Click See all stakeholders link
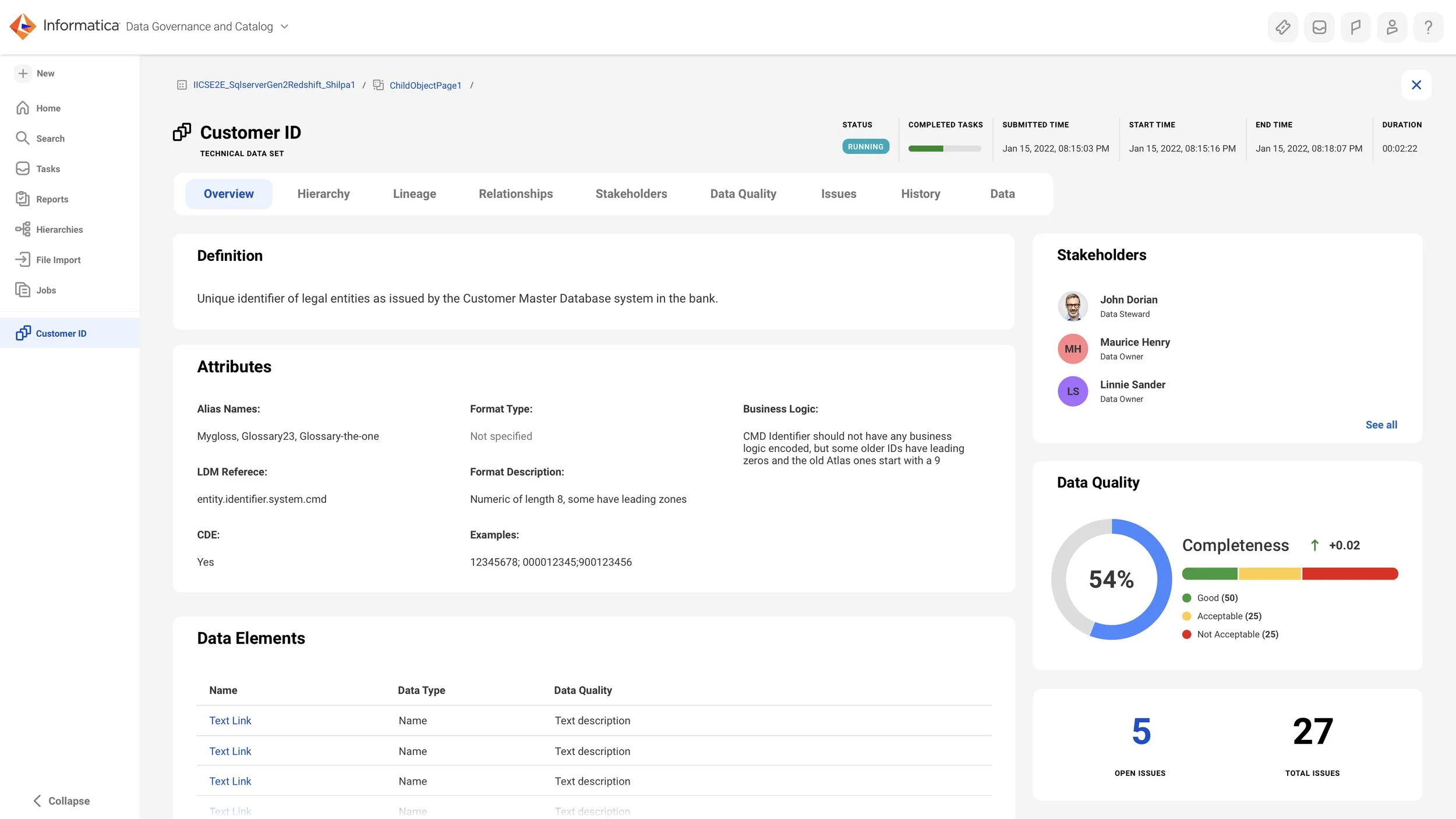 tap(1381, 425)
